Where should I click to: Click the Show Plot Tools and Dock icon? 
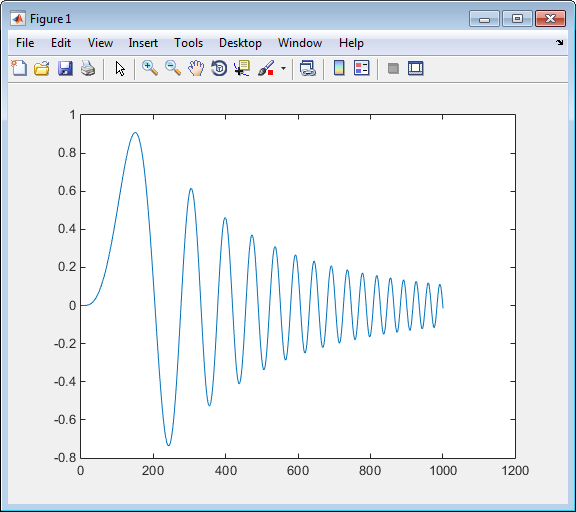(415, 68)
